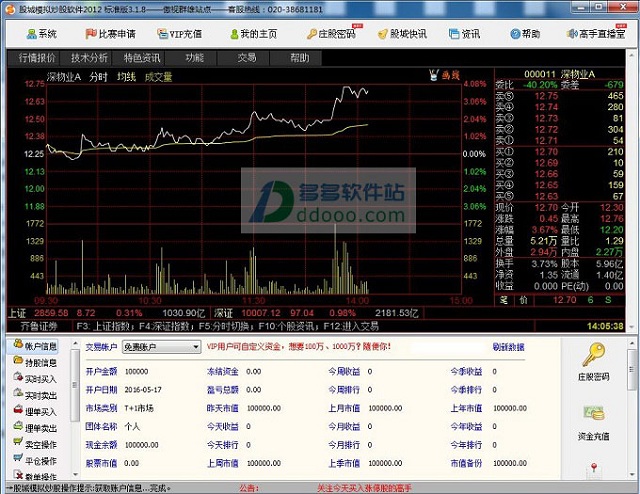Click 分时 chart label
640x494 pixels.
[x=98, y=77]
